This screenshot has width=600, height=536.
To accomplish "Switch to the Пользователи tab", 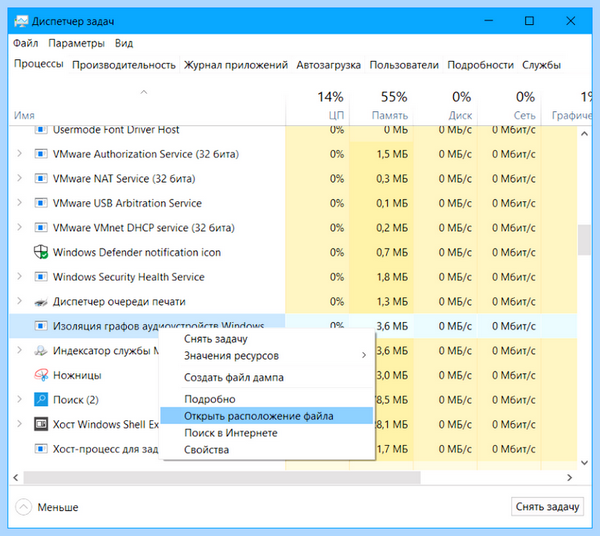I will click(404, 65).
